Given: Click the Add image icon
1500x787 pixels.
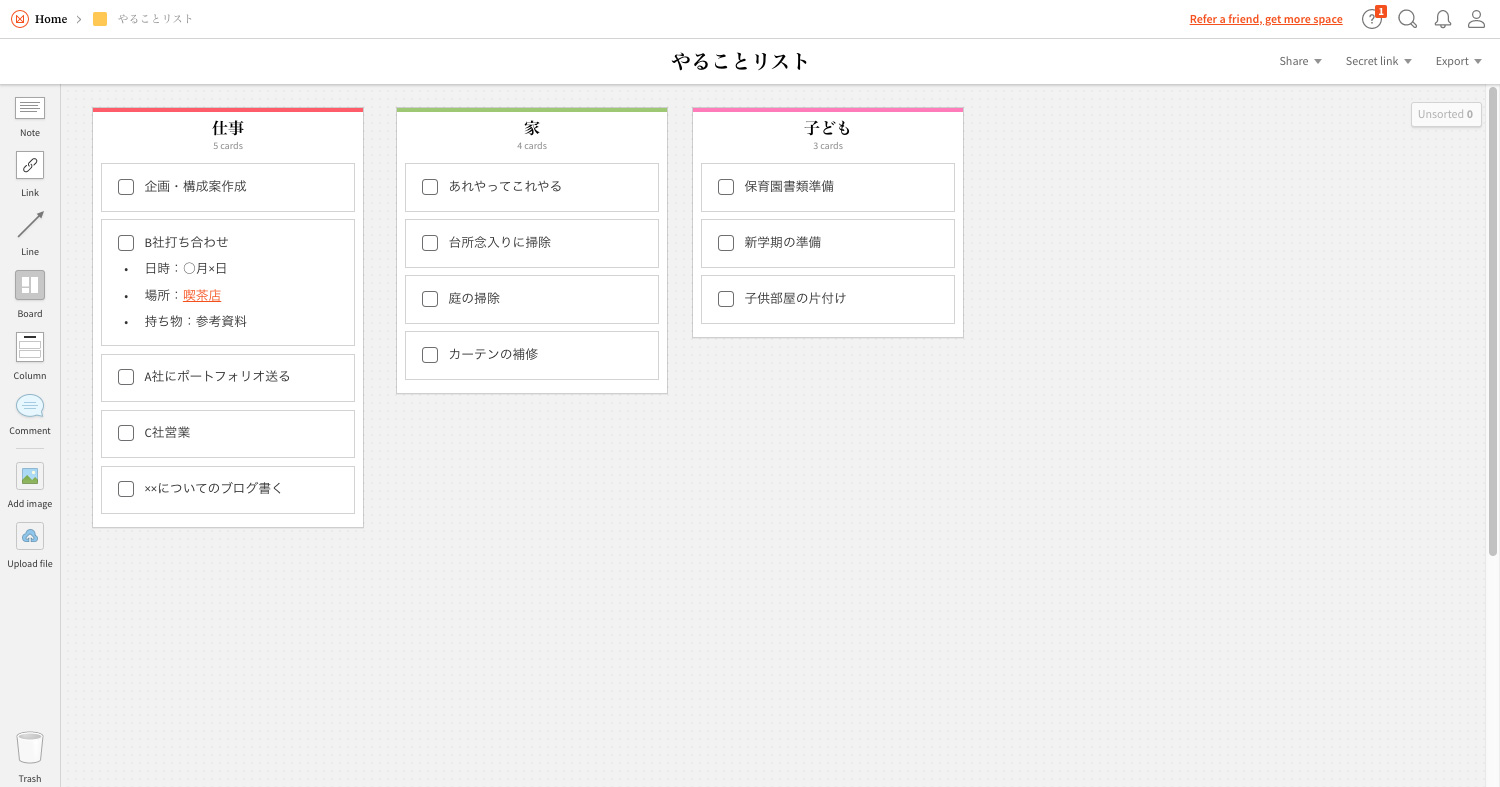Looking at the screenshot, I should point(30,476).
